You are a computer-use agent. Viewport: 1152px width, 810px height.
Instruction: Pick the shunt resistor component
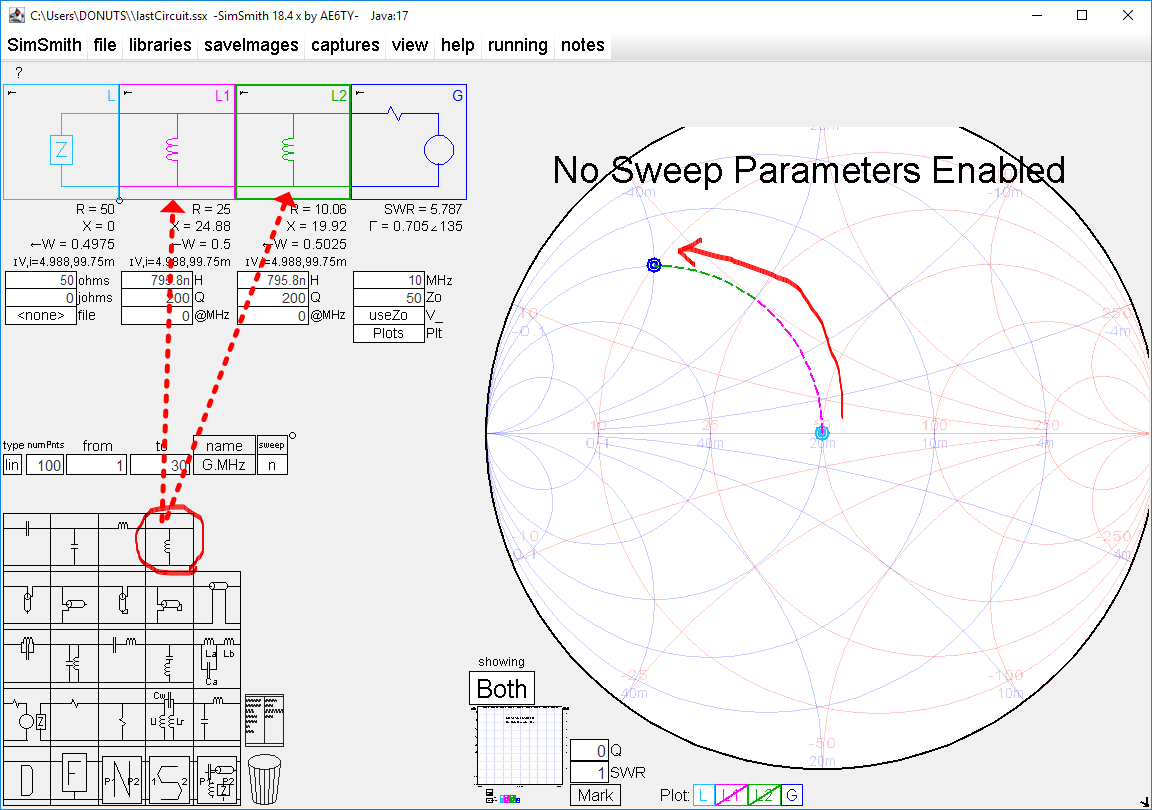pyautogui.click(x=122, y=714)
